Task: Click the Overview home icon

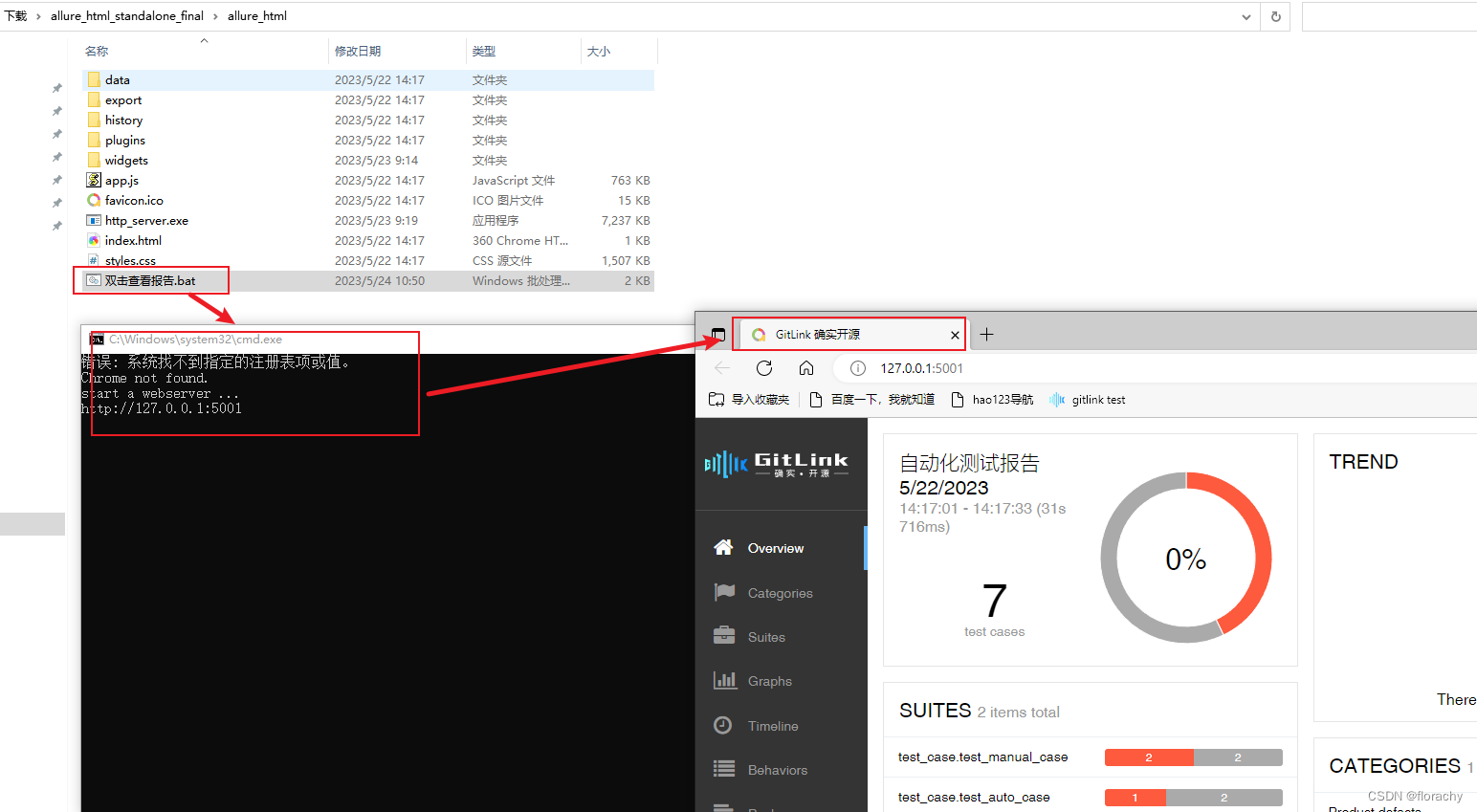Action: 724,547
